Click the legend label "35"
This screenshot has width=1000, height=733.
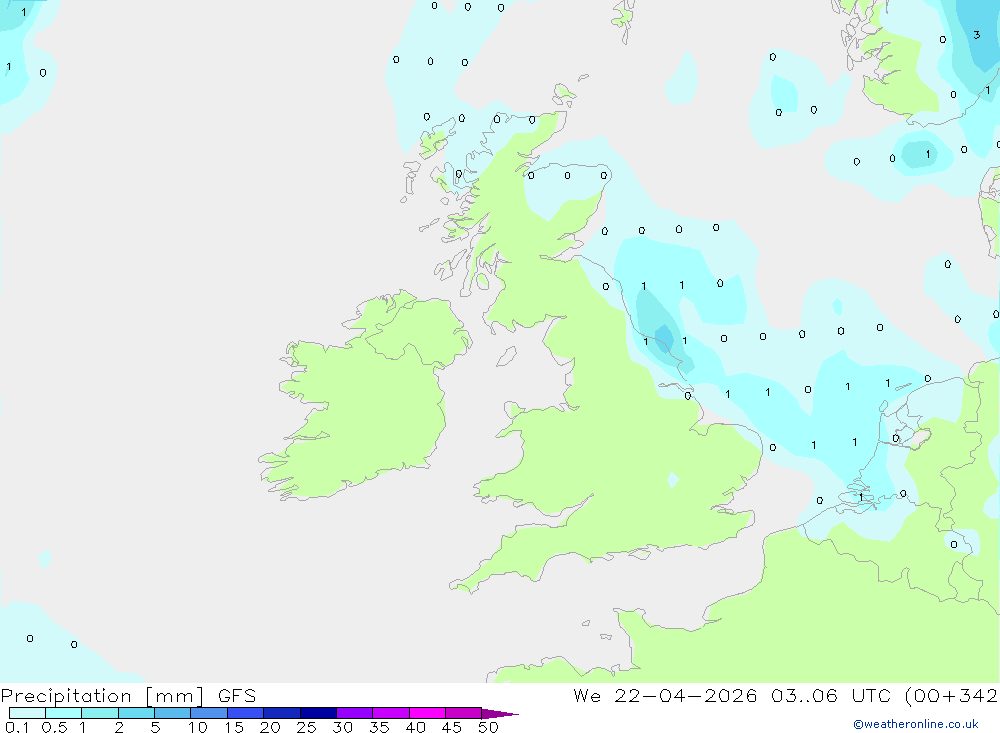379,727
